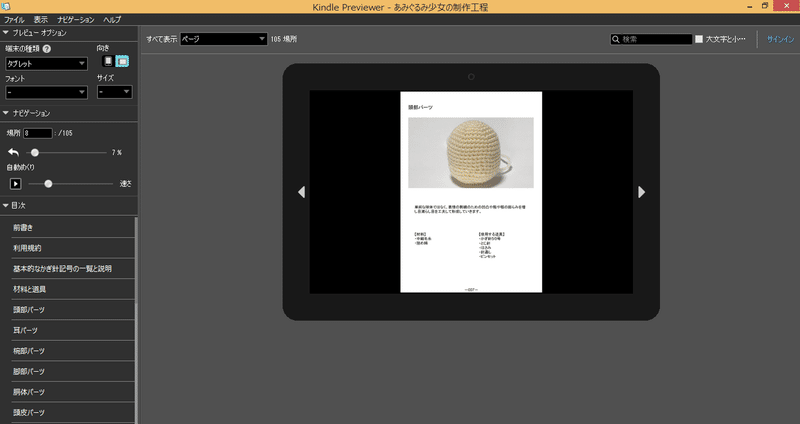This screenshot has height=424, width=800.
Task: Click the 頭部パーツ heading on the previewed page
Action: (x=420, y=108)
